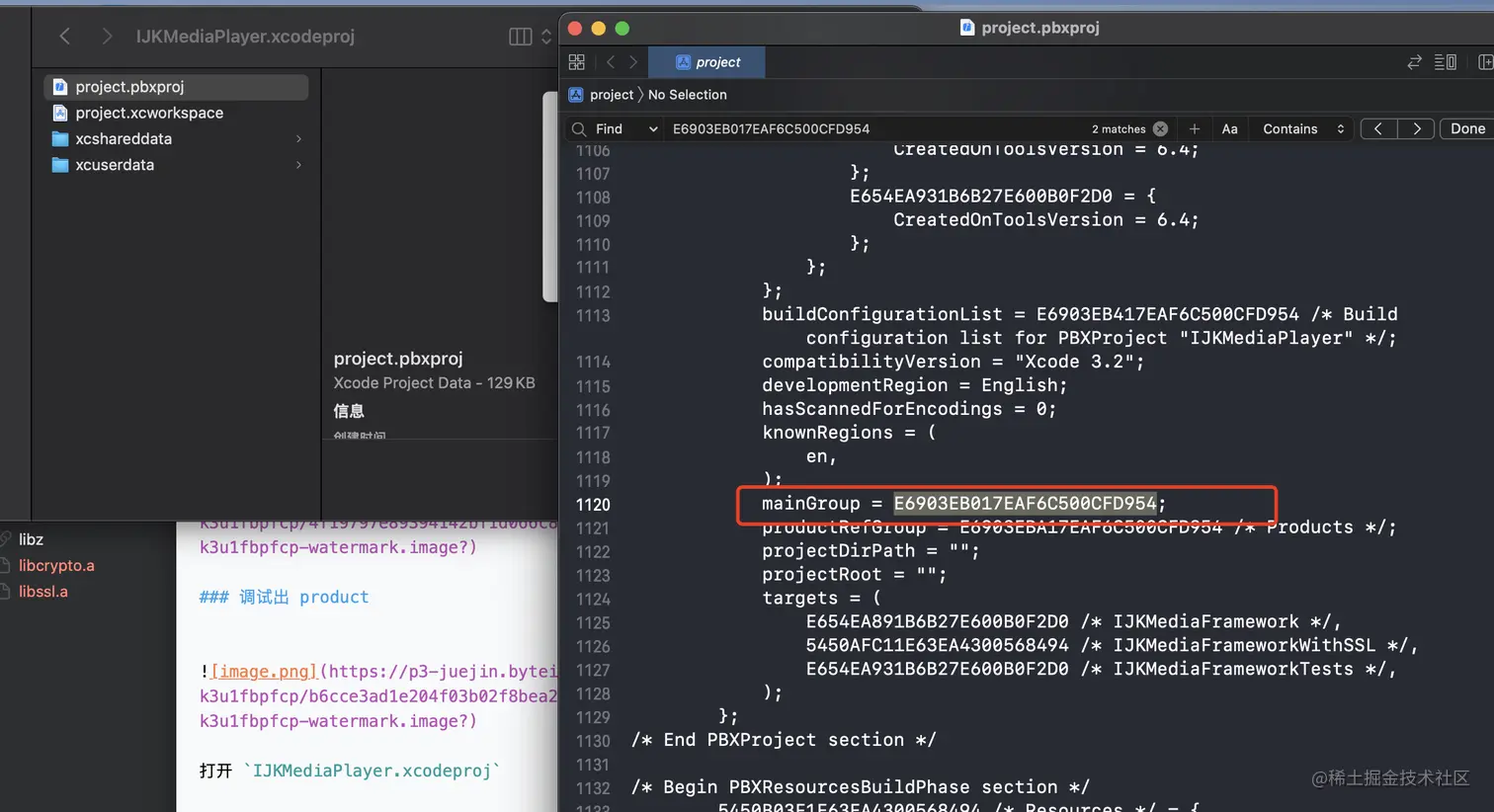Click the 'Begin PBXResourcesBuildPhase section' comment
The height and width of the screenshot is (812, 1494).
[861, 788]
